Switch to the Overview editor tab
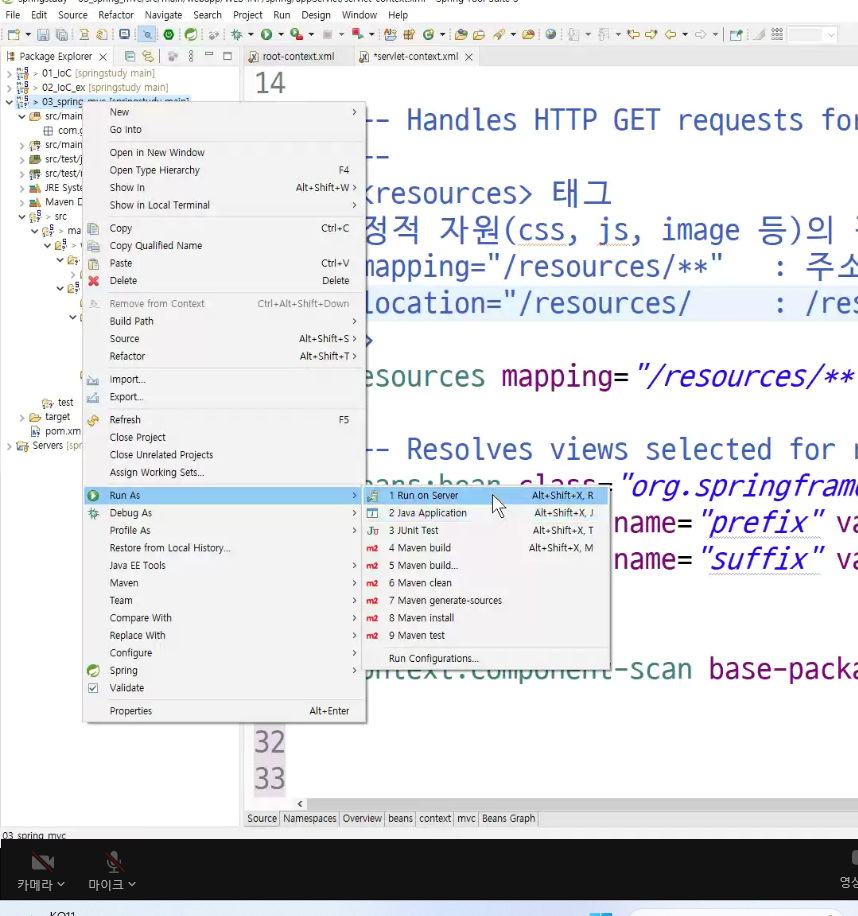858x916 pixels. click(x=362, y=818)
